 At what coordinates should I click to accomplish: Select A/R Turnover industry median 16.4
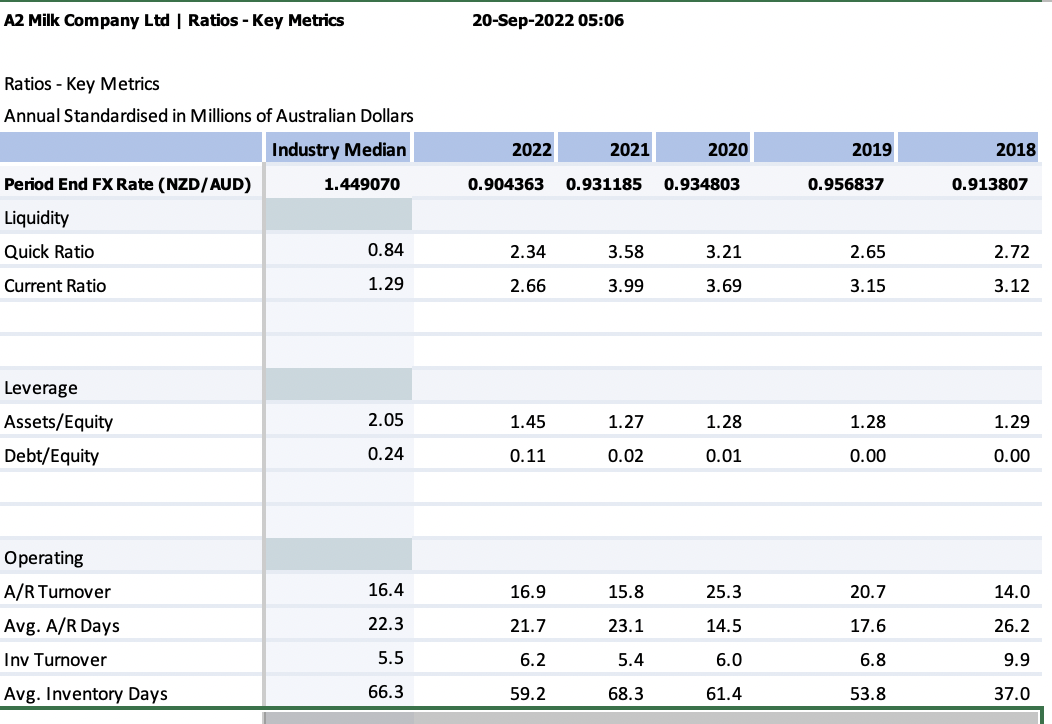pyautogui.click(x=386, y=590)
